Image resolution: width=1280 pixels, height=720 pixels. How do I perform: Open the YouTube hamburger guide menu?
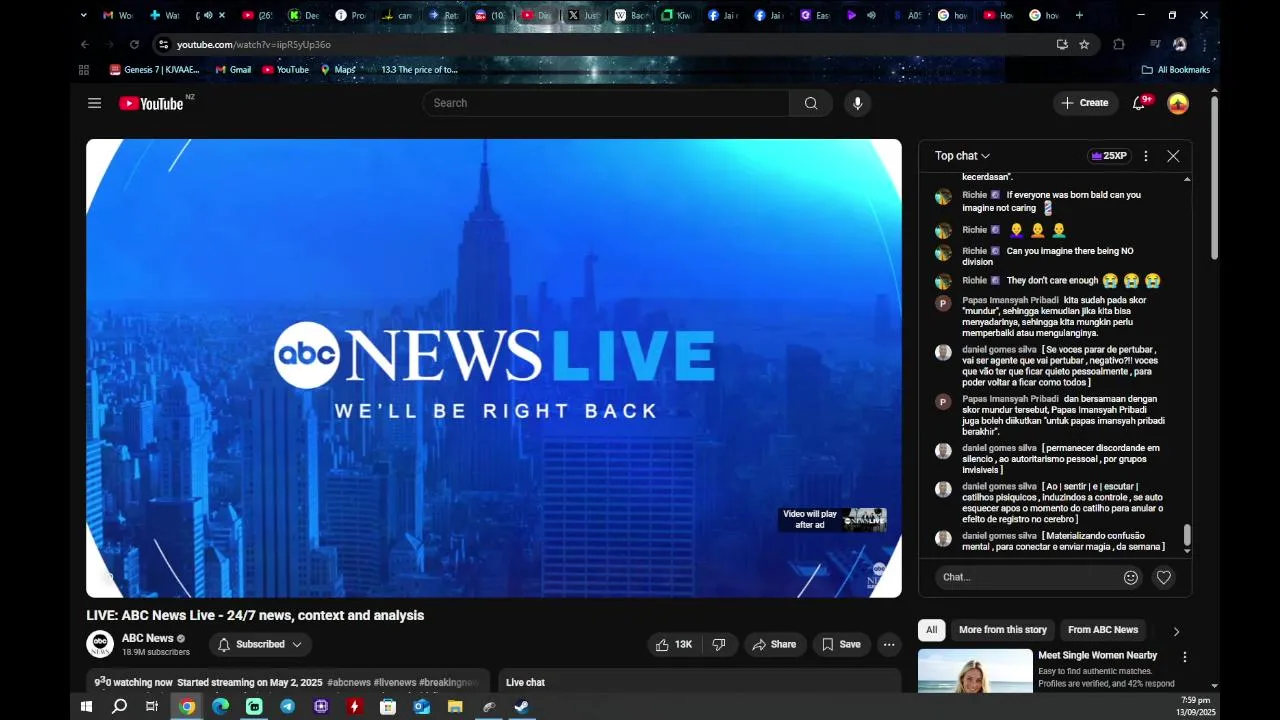(94, 103)
